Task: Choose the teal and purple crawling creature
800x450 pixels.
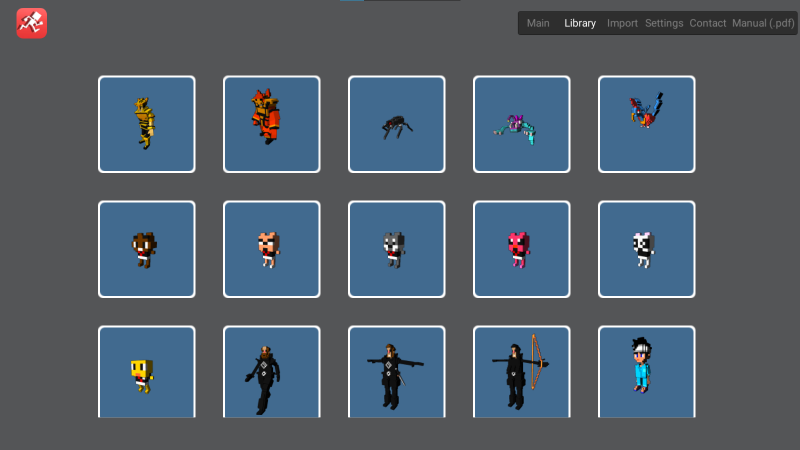Action: [x=521, y=124]
